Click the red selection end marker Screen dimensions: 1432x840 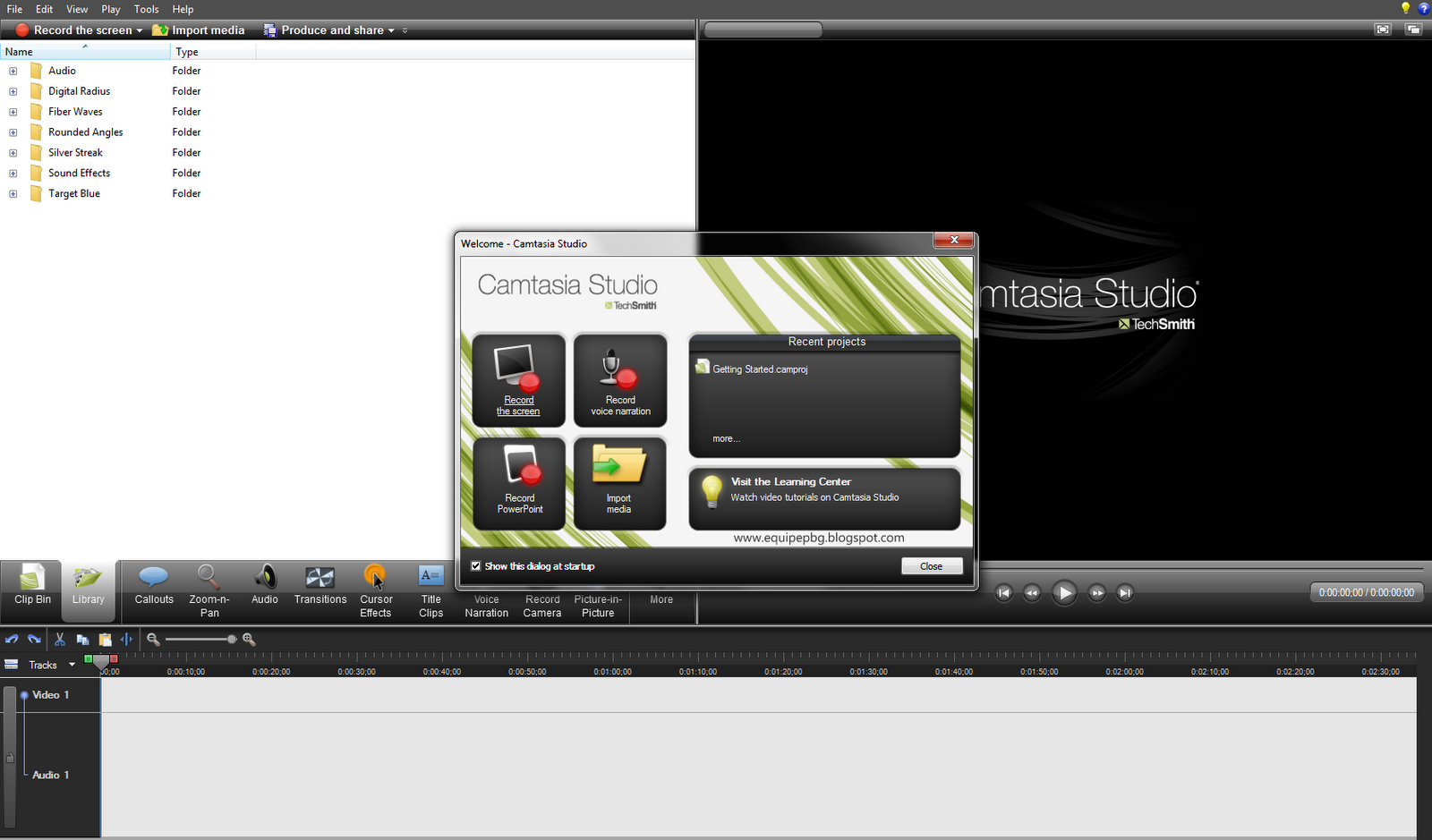(114, 658)
